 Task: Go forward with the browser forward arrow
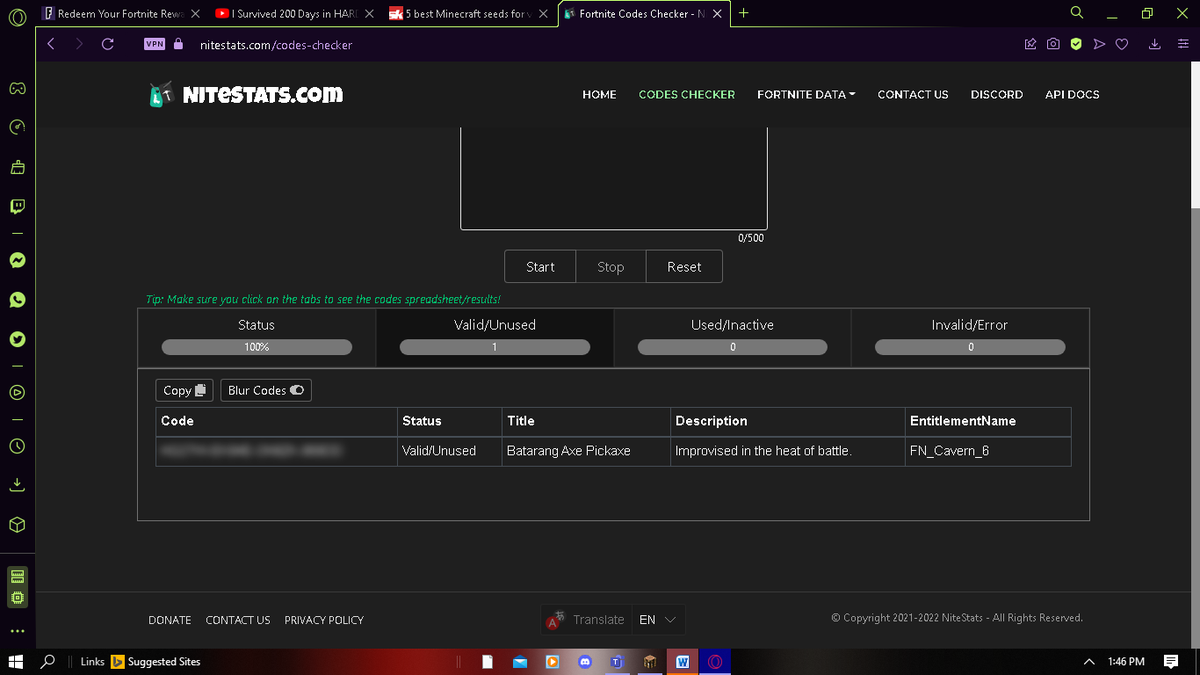click(79, 44)
